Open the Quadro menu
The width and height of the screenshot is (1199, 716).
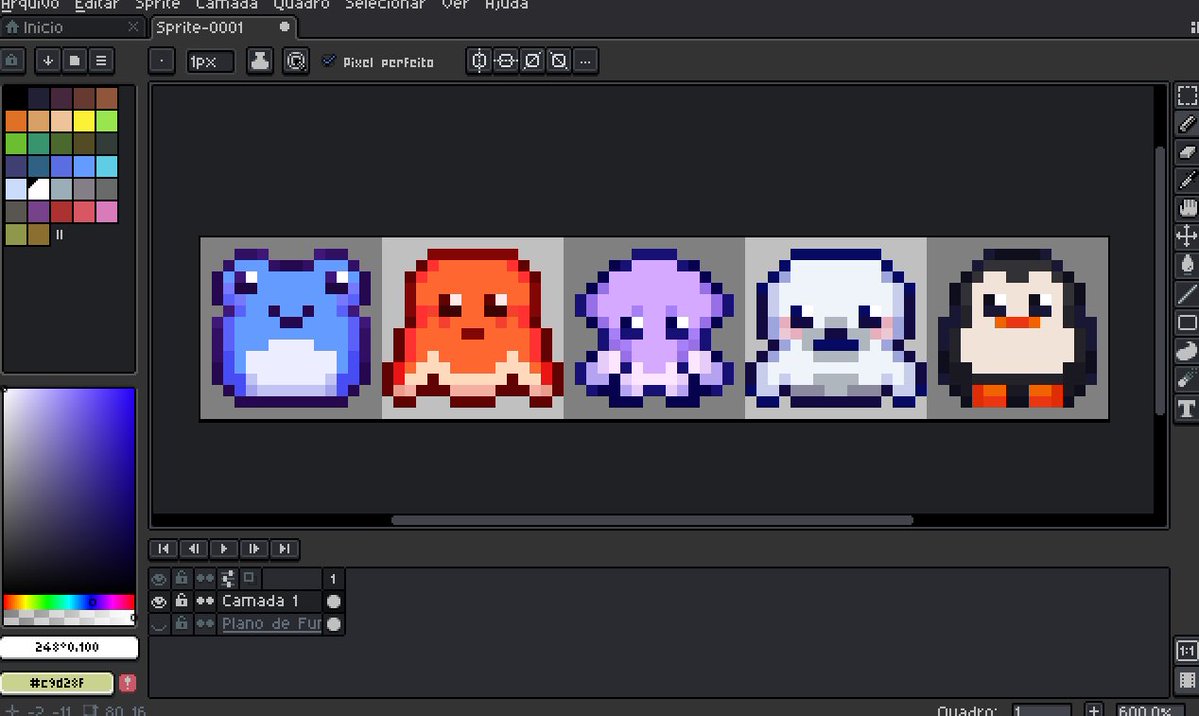[301, 5]
